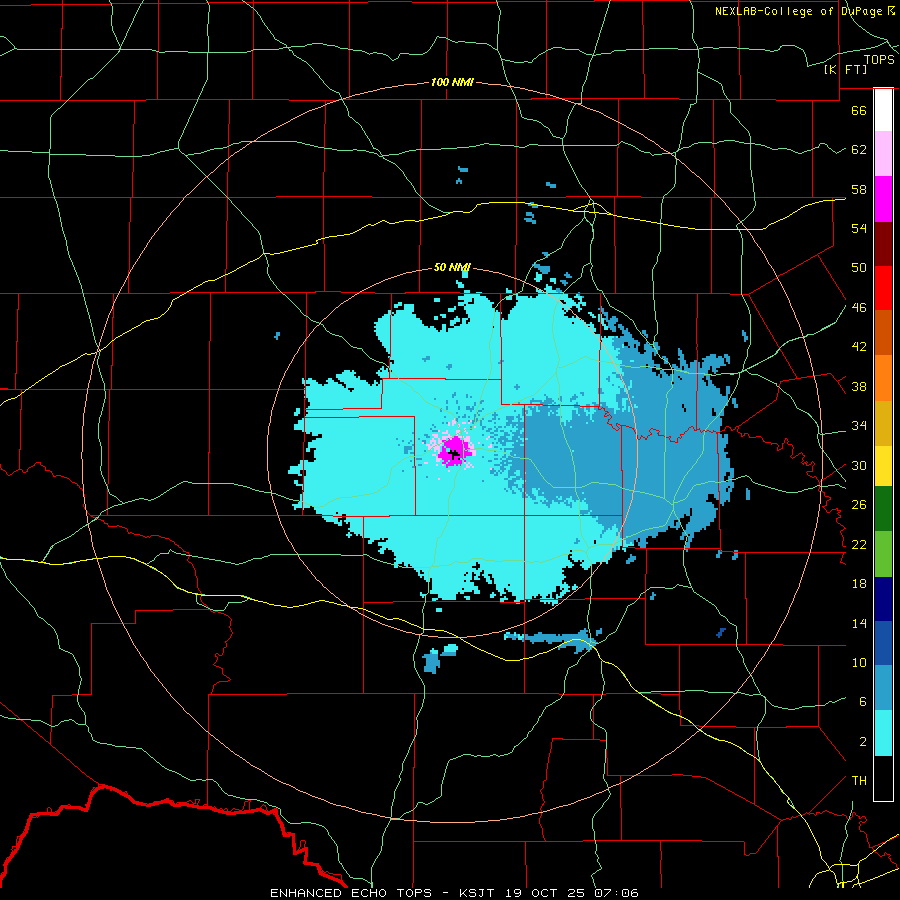900x900 pixels.
Task: Click the black TH threshold swatch
Action: [883, 778]
